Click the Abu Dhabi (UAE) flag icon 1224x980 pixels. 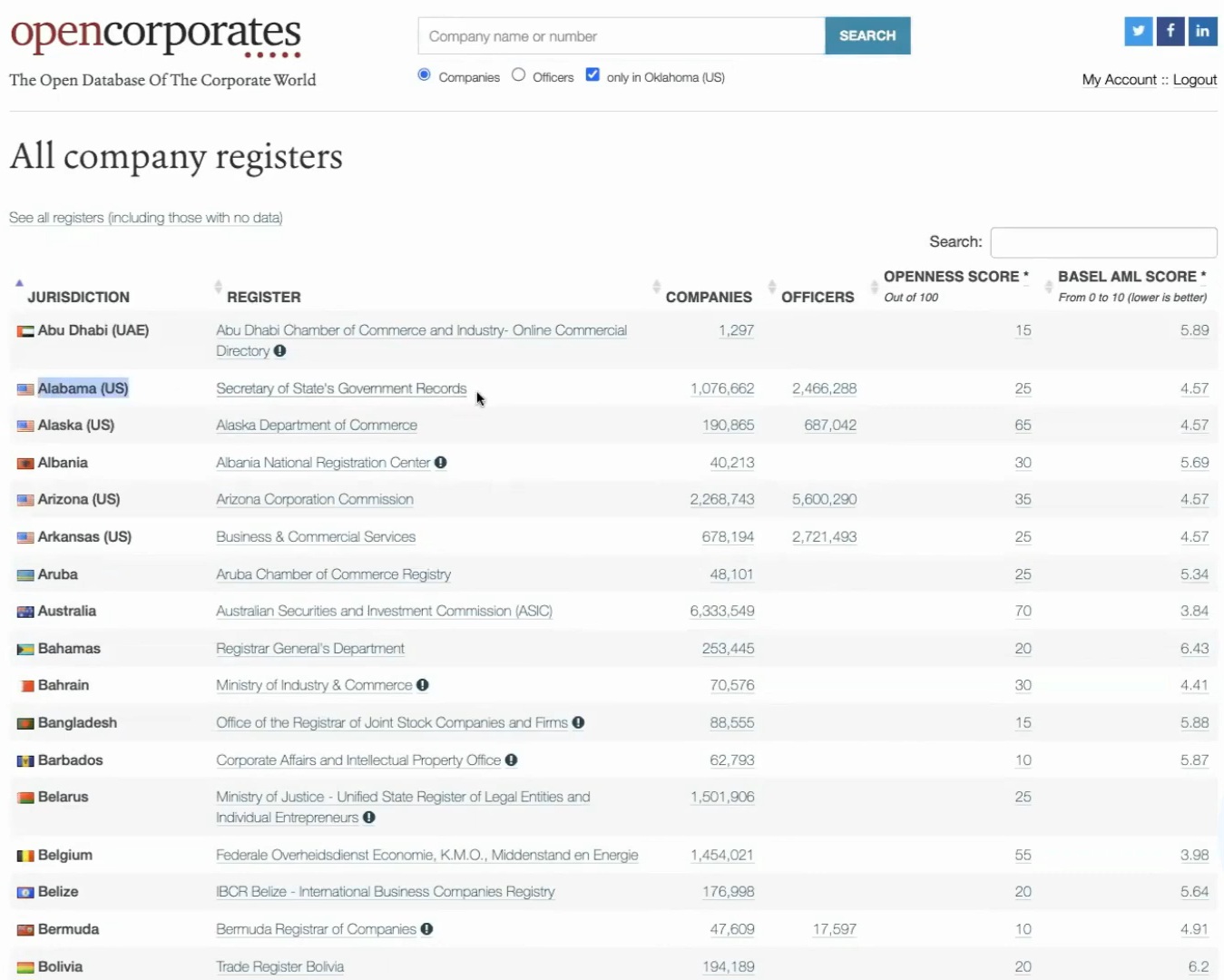(25, 331)
